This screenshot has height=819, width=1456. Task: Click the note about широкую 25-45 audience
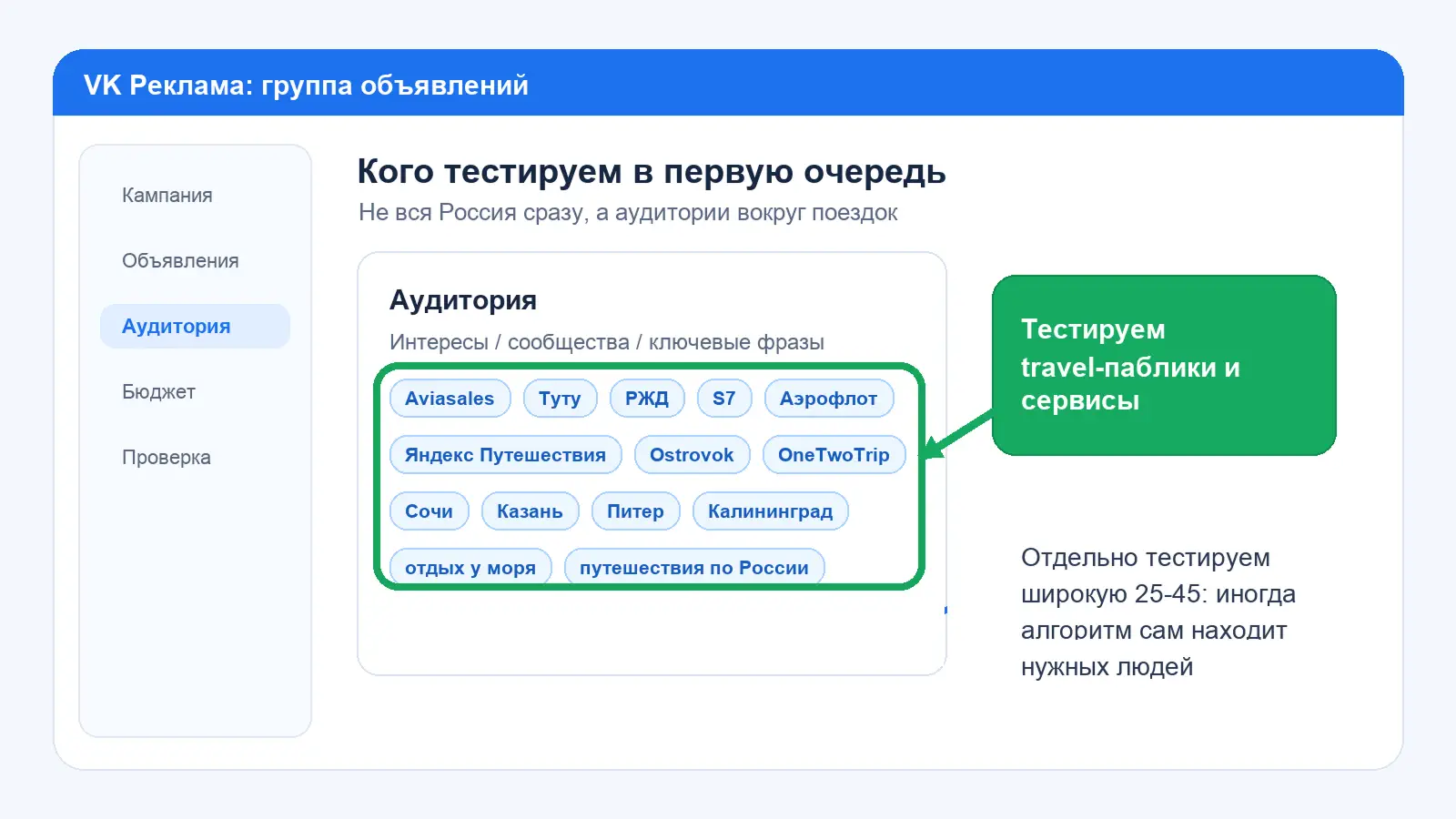[x=1158, y=612]
